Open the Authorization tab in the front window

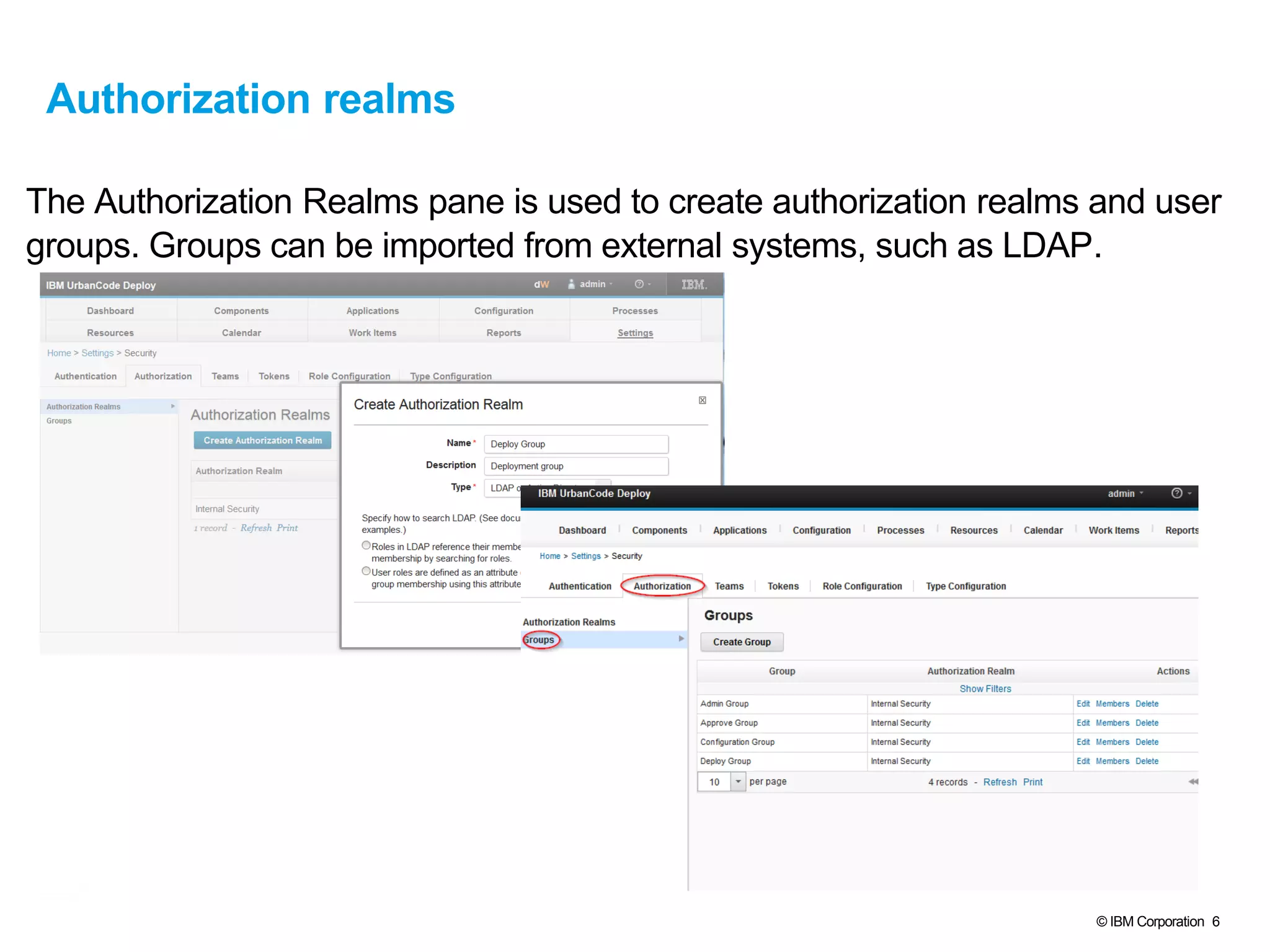click(662, 586)
